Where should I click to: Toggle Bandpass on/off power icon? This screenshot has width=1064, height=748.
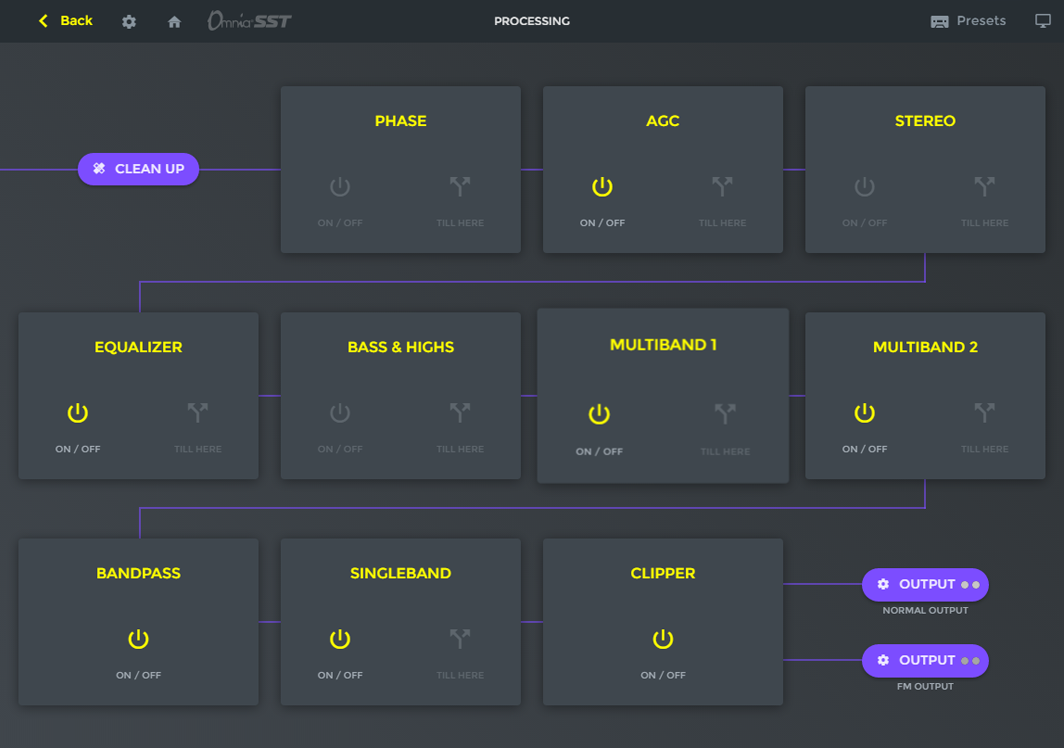(138, 639)
